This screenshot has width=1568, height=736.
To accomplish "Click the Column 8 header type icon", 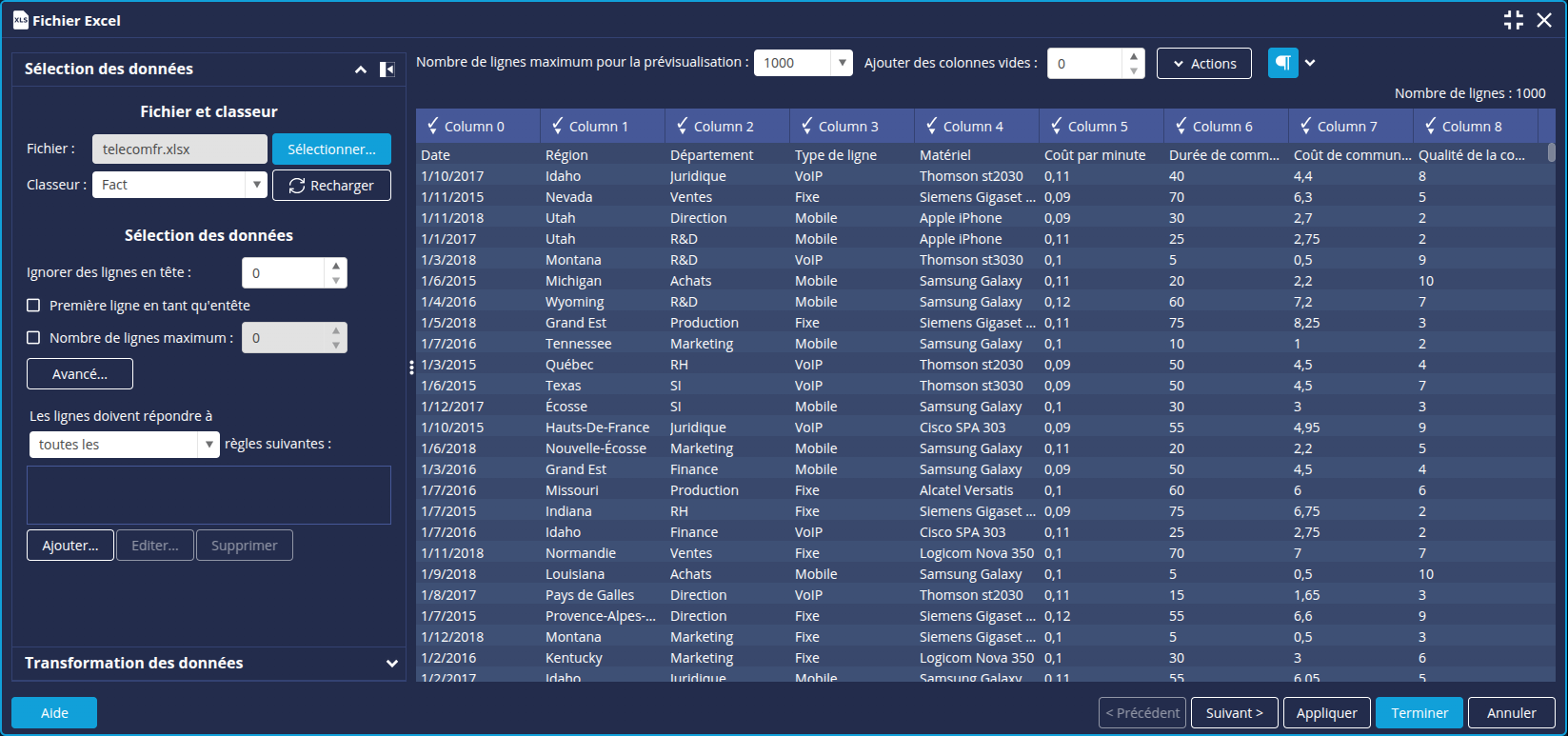I will click(1431, 126).
